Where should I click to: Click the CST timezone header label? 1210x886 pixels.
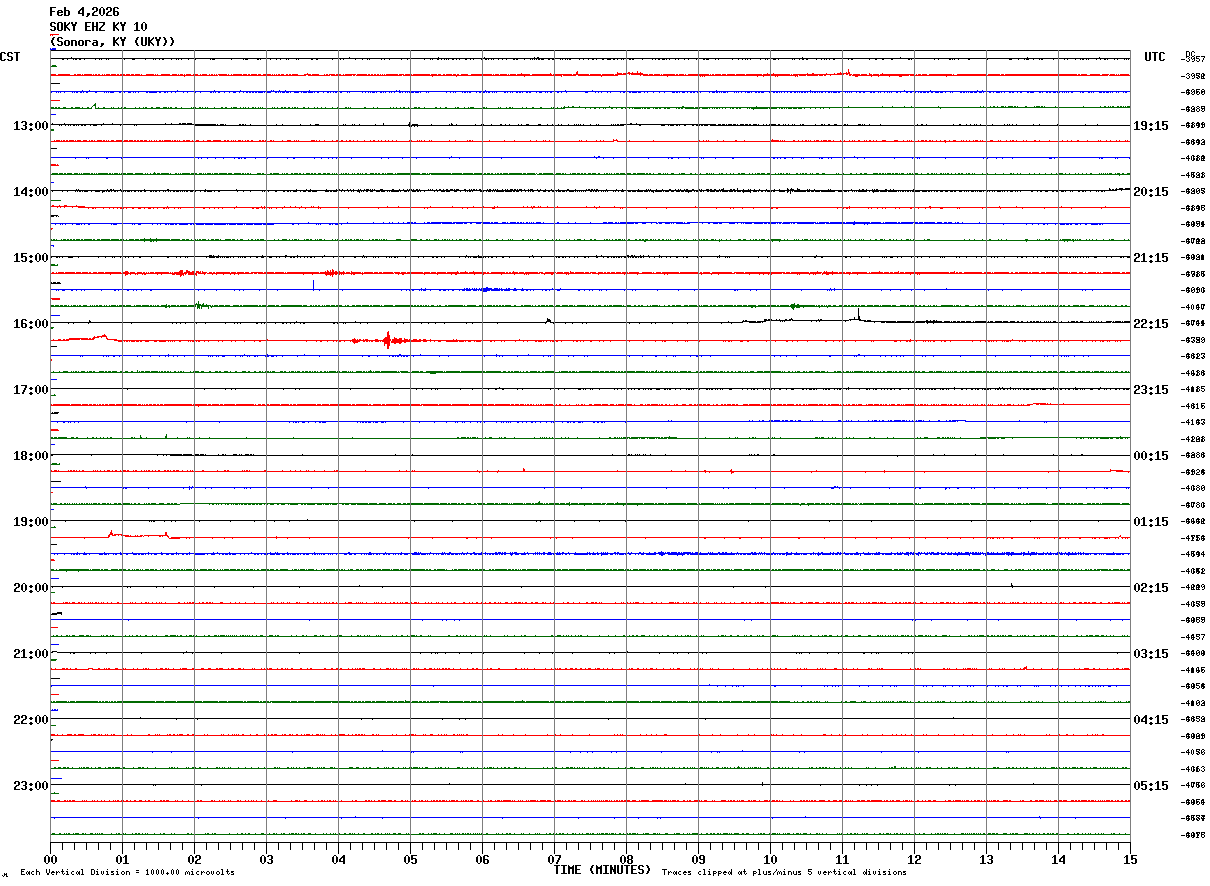[x=10, y=57]
